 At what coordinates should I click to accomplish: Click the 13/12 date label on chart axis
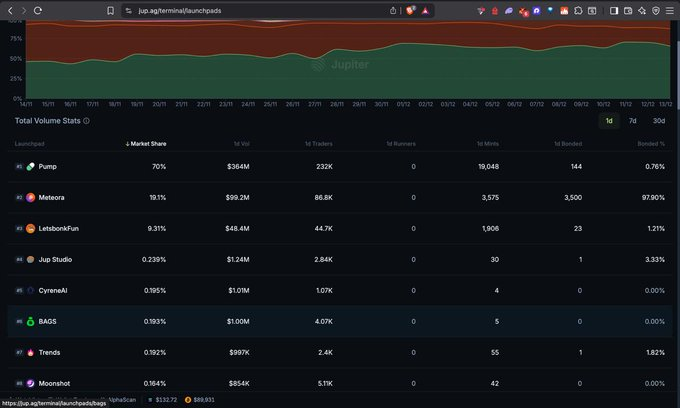[666, 104]
